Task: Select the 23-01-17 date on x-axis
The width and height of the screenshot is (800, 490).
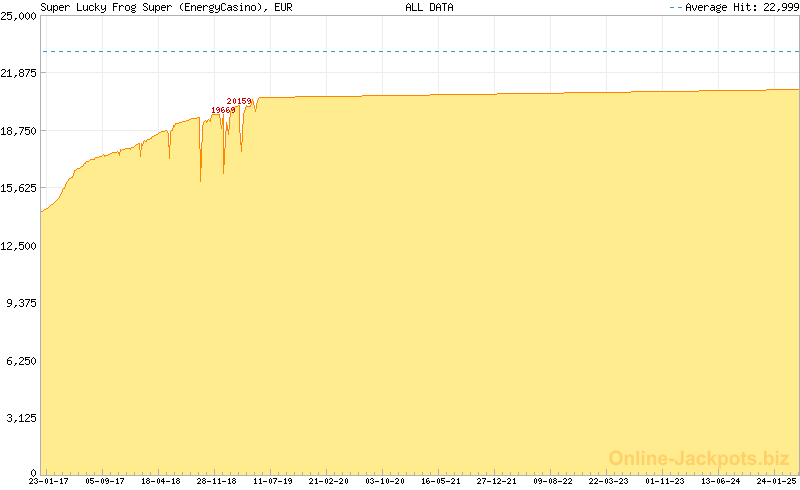Action: click(49, 481)
